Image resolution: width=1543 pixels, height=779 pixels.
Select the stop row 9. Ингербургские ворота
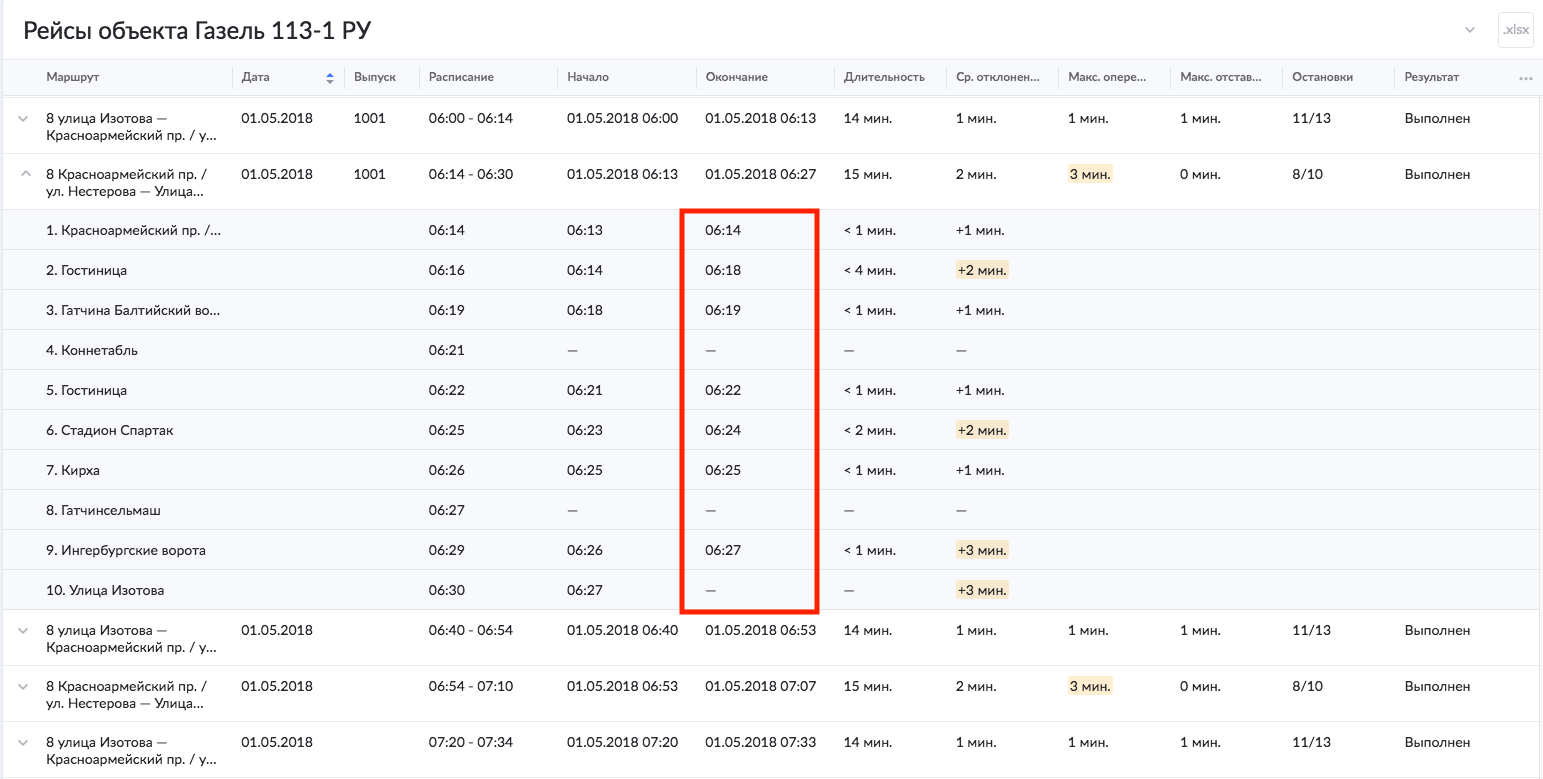tap(126, 550)
